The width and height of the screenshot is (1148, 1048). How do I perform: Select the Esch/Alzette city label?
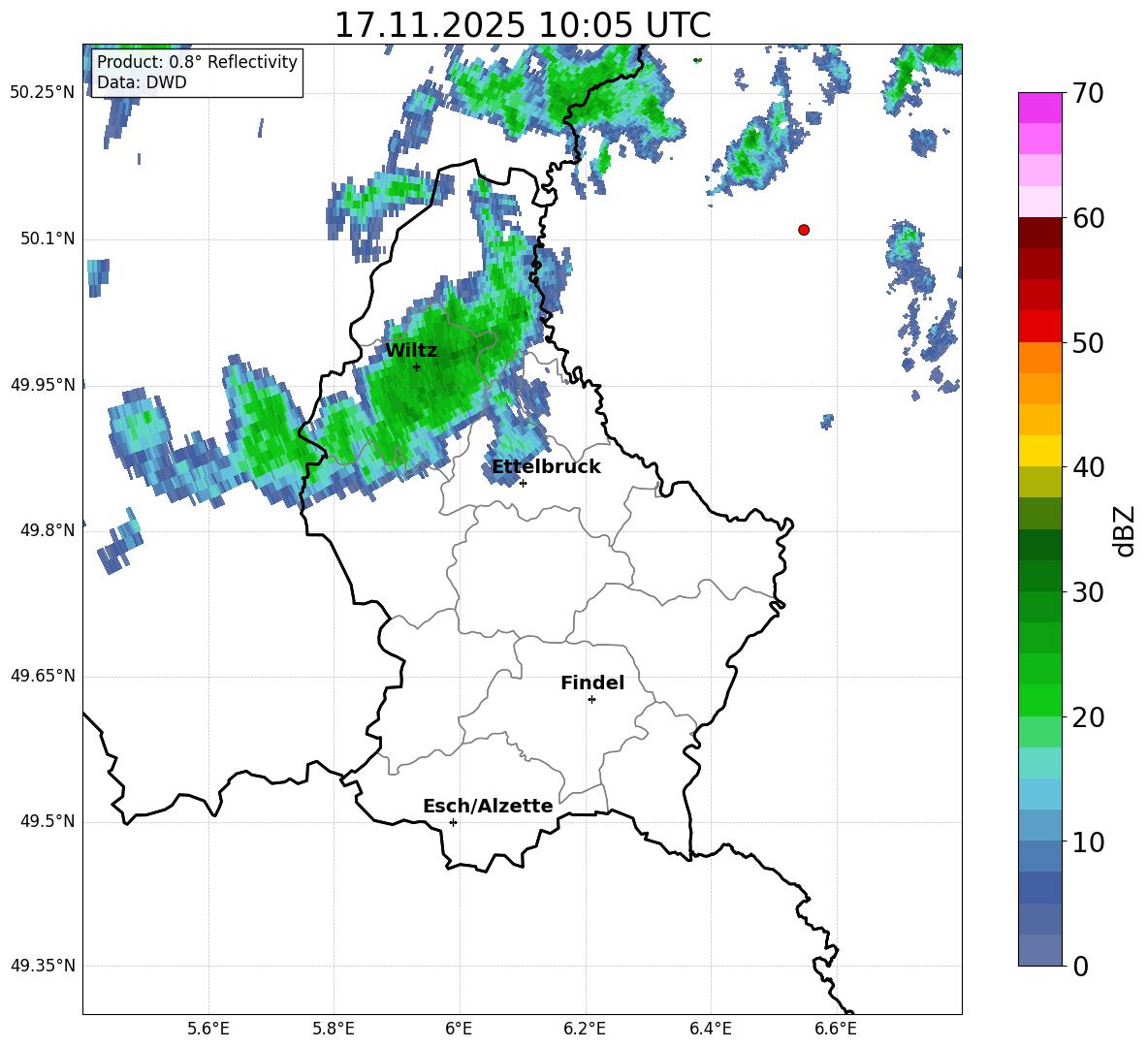[488, 806]
